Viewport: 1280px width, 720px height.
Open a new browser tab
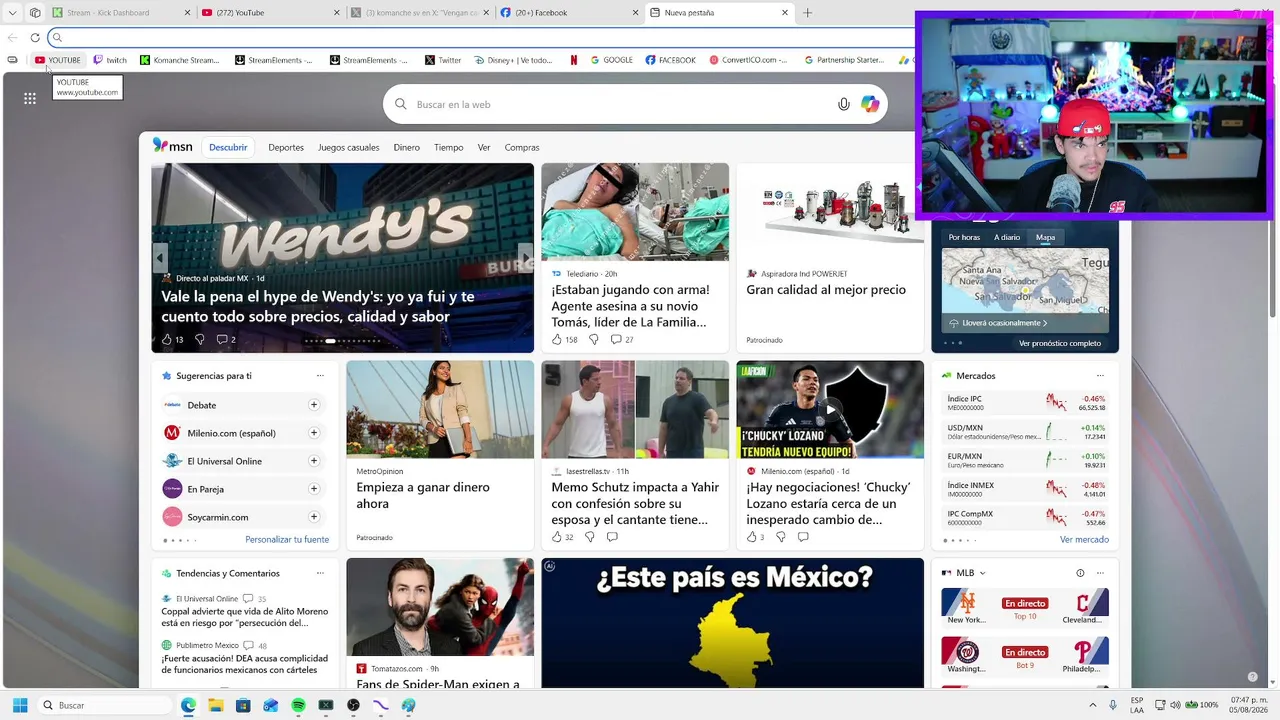coord(808,13)
